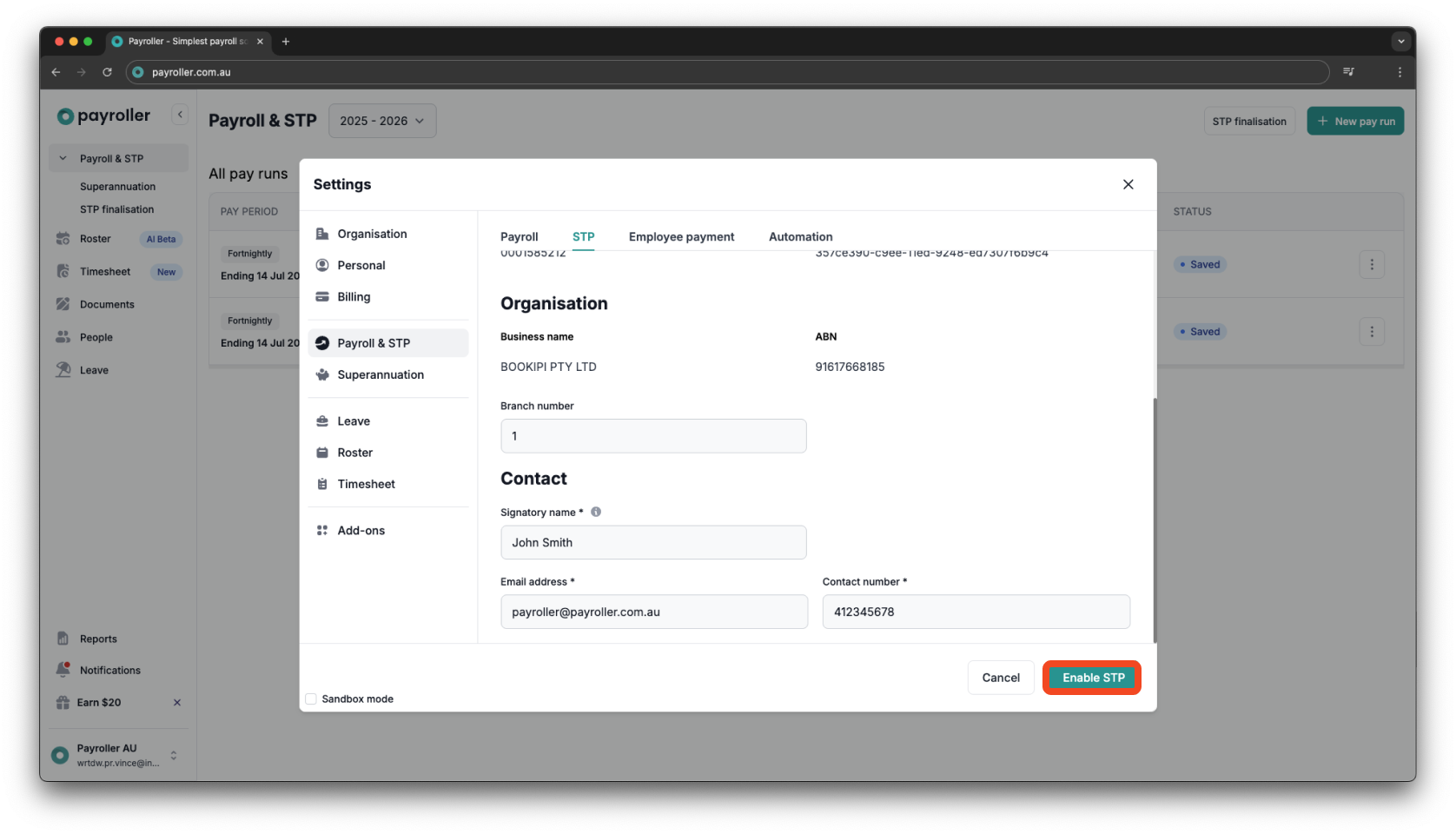
Task: Click the Superannuation piggy bank icon
Action: tap(322, 374)
